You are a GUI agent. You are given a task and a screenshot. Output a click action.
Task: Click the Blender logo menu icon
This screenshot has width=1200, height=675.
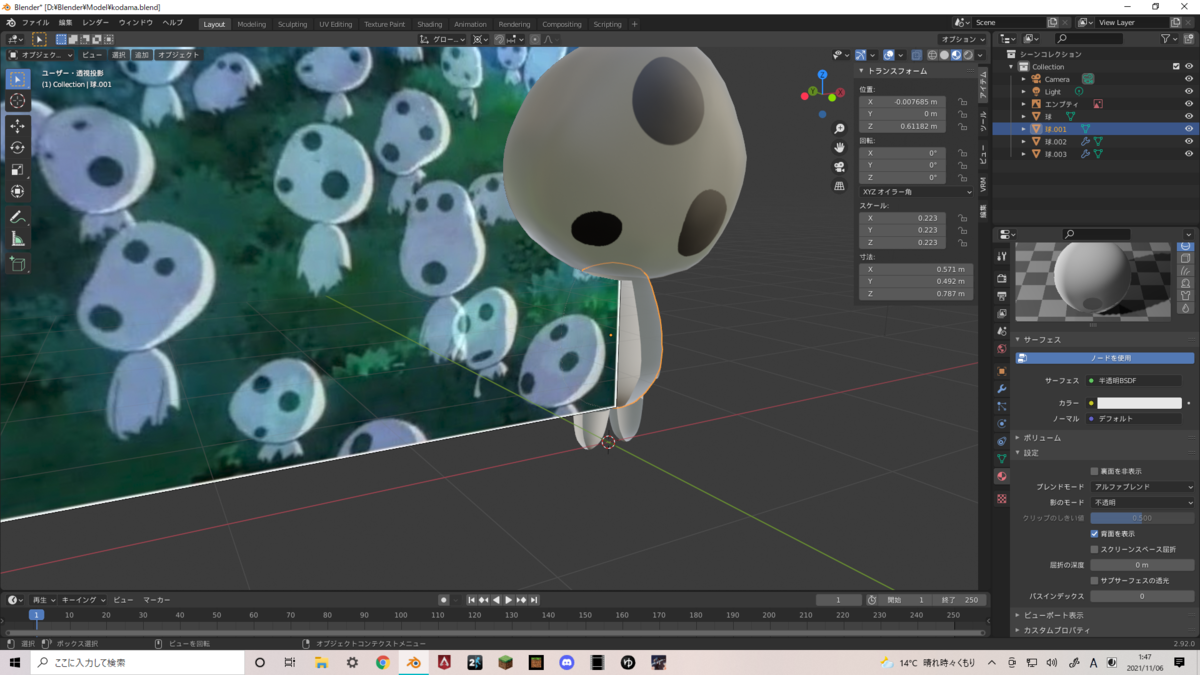[11, 23]
